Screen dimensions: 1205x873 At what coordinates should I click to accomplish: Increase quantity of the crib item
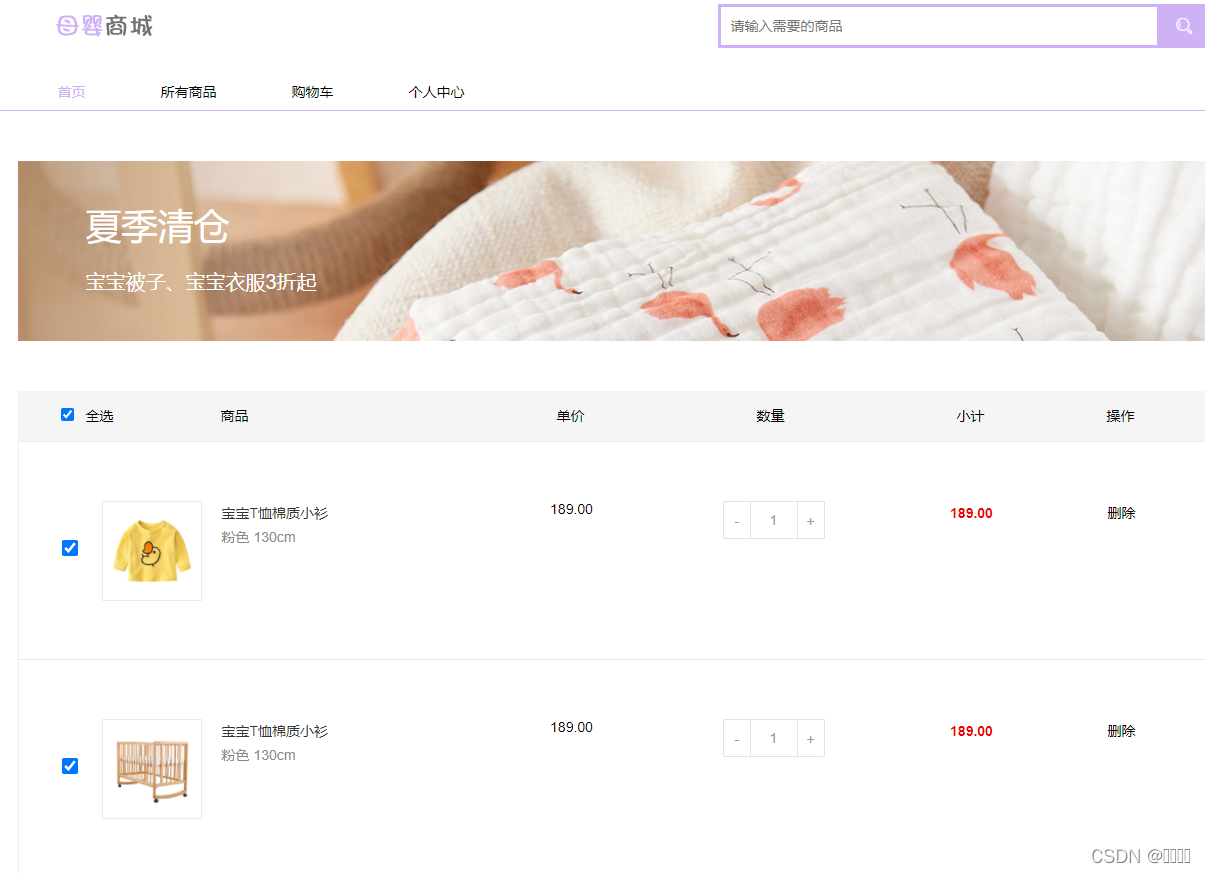point(810,738)
